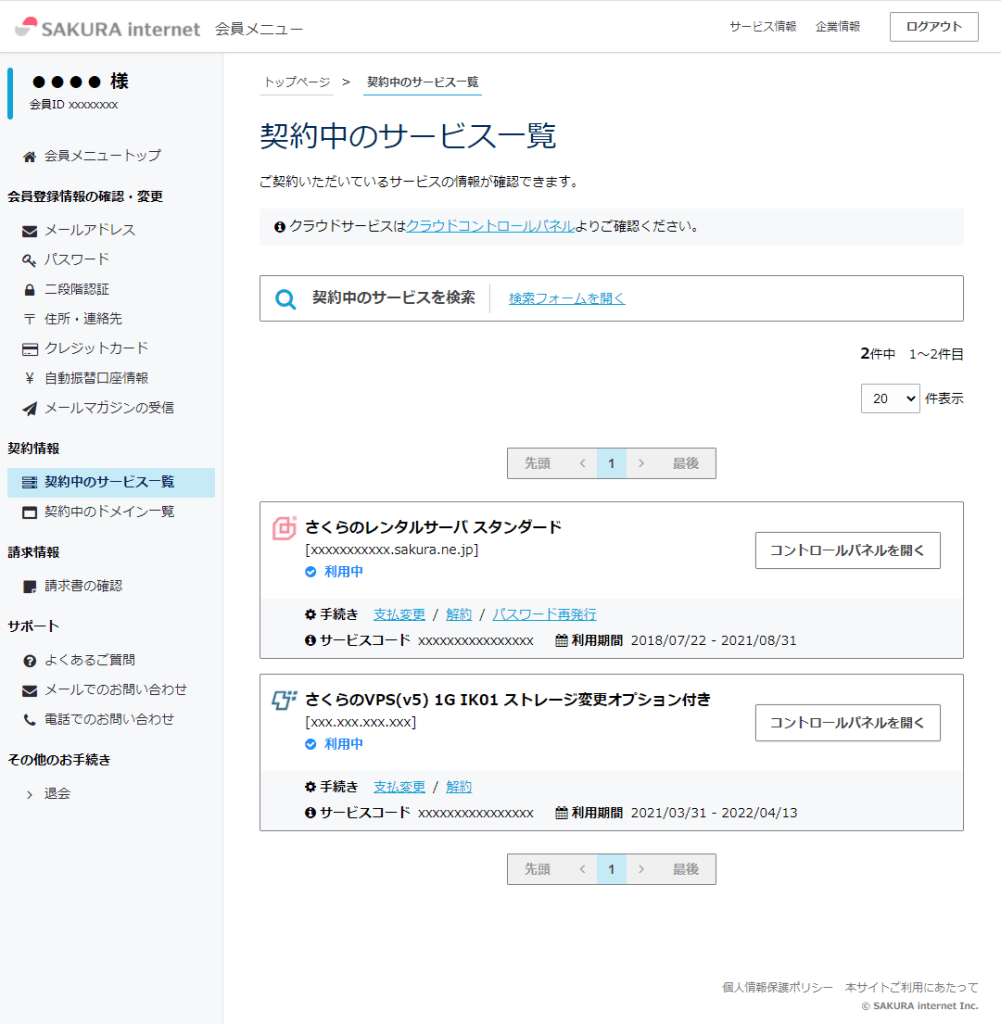Open the 本サイトご利用にあたって footer link
Viewport: 1001px width, 1024px height.
[912, 987]
